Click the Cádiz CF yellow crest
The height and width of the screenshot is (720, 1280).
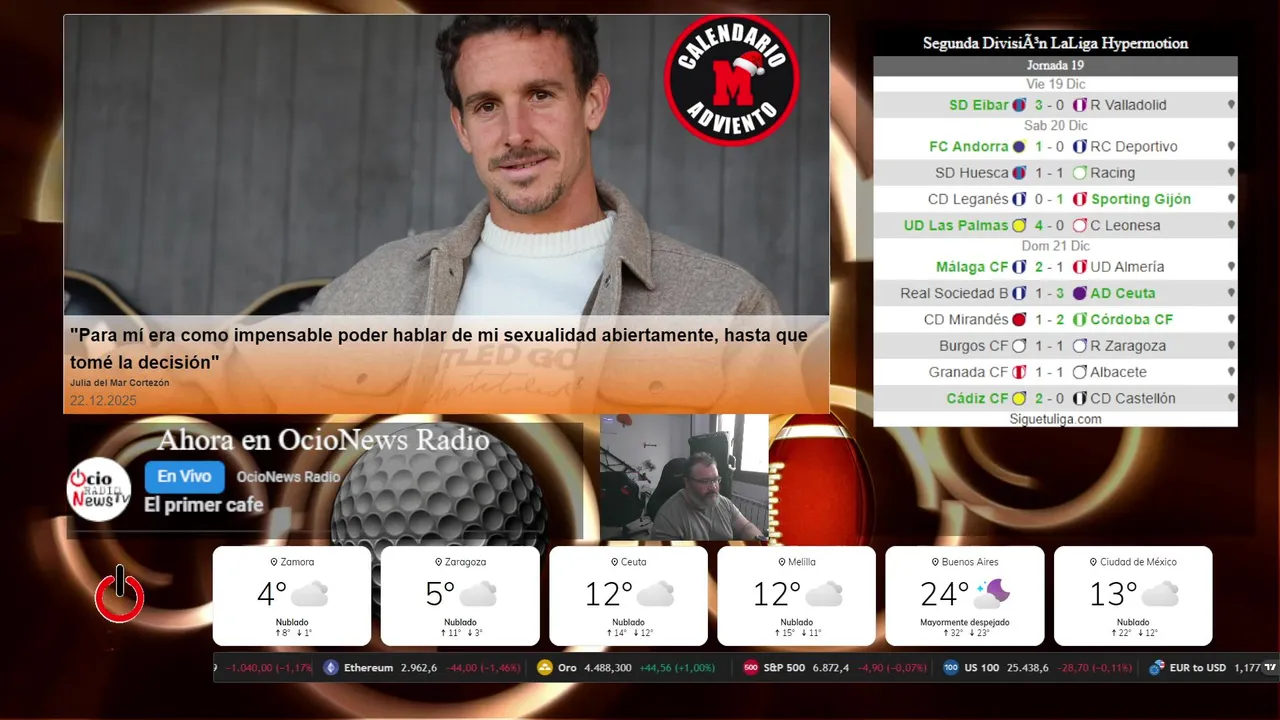click(x=1019, y=399)
